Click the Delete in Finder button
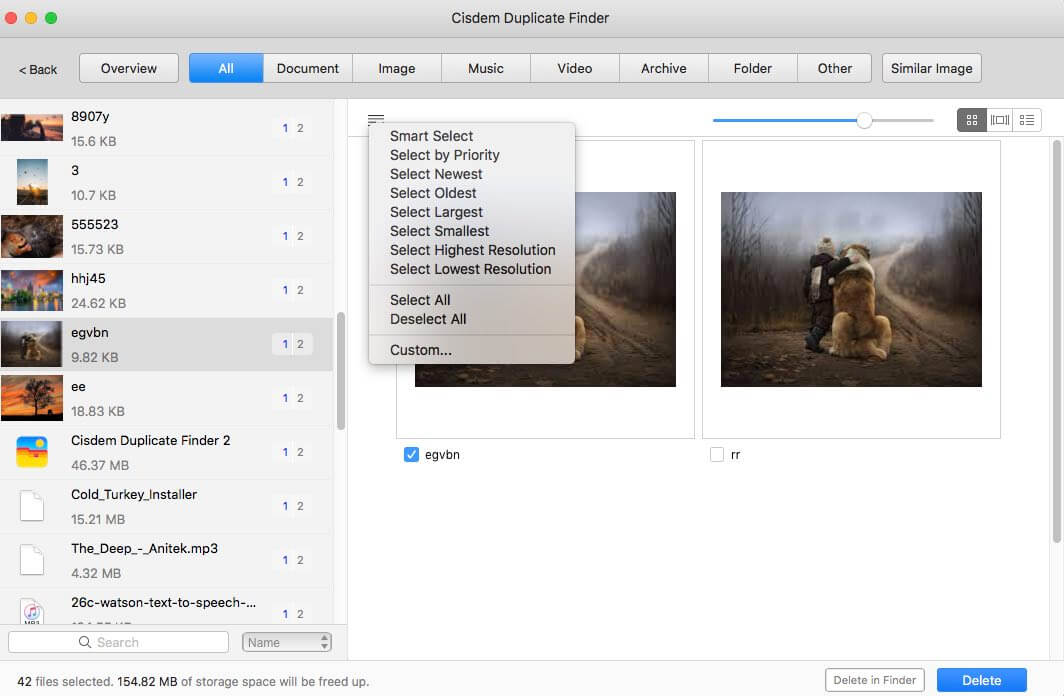1064x696 pixels. click(x=874, y=680)
